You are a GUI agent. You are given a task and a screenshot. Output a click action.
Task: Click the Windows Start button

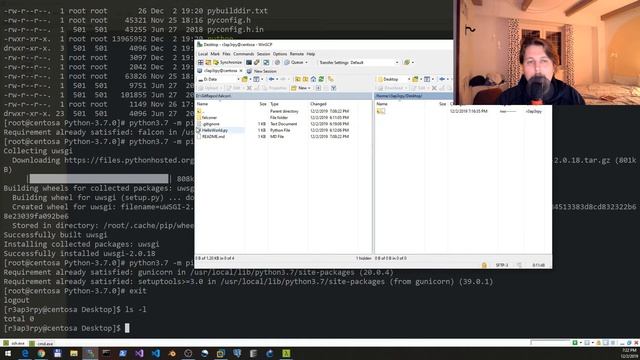click(8, 353)
